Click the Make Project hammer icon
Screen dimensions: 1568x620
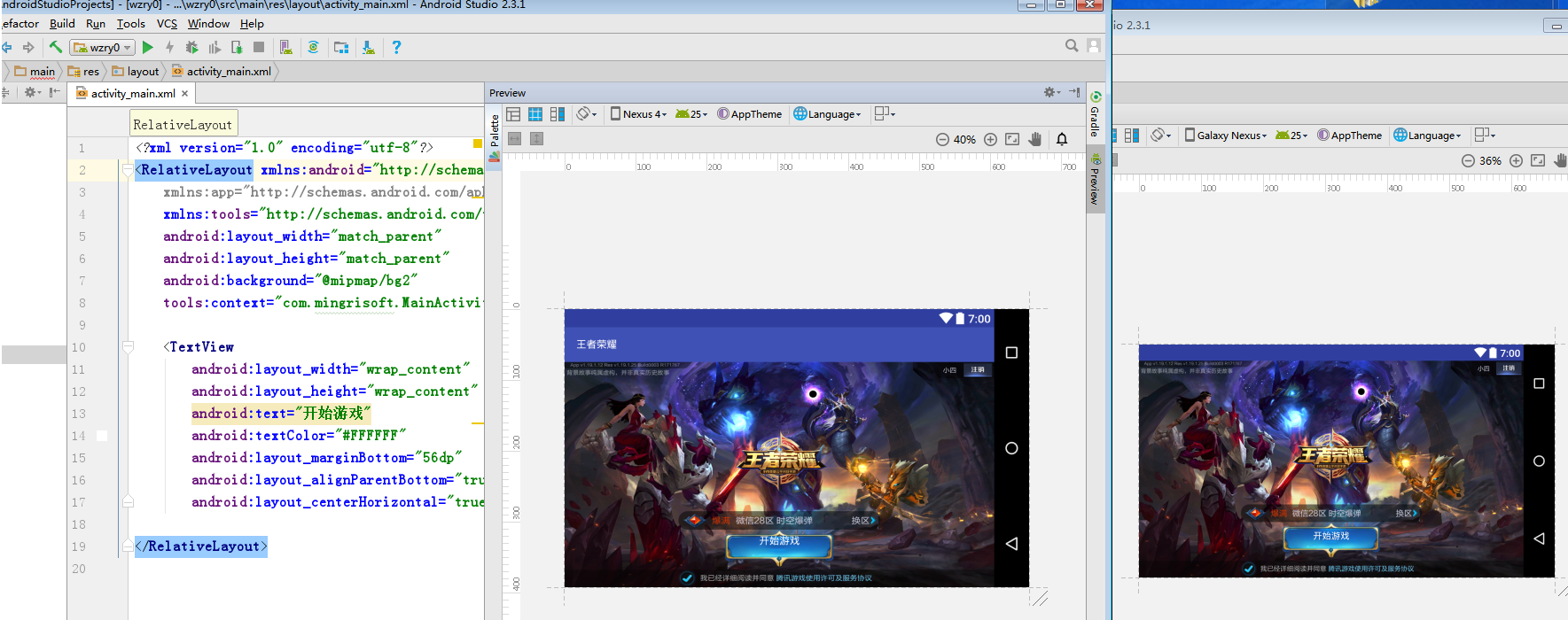click(55, 47)
